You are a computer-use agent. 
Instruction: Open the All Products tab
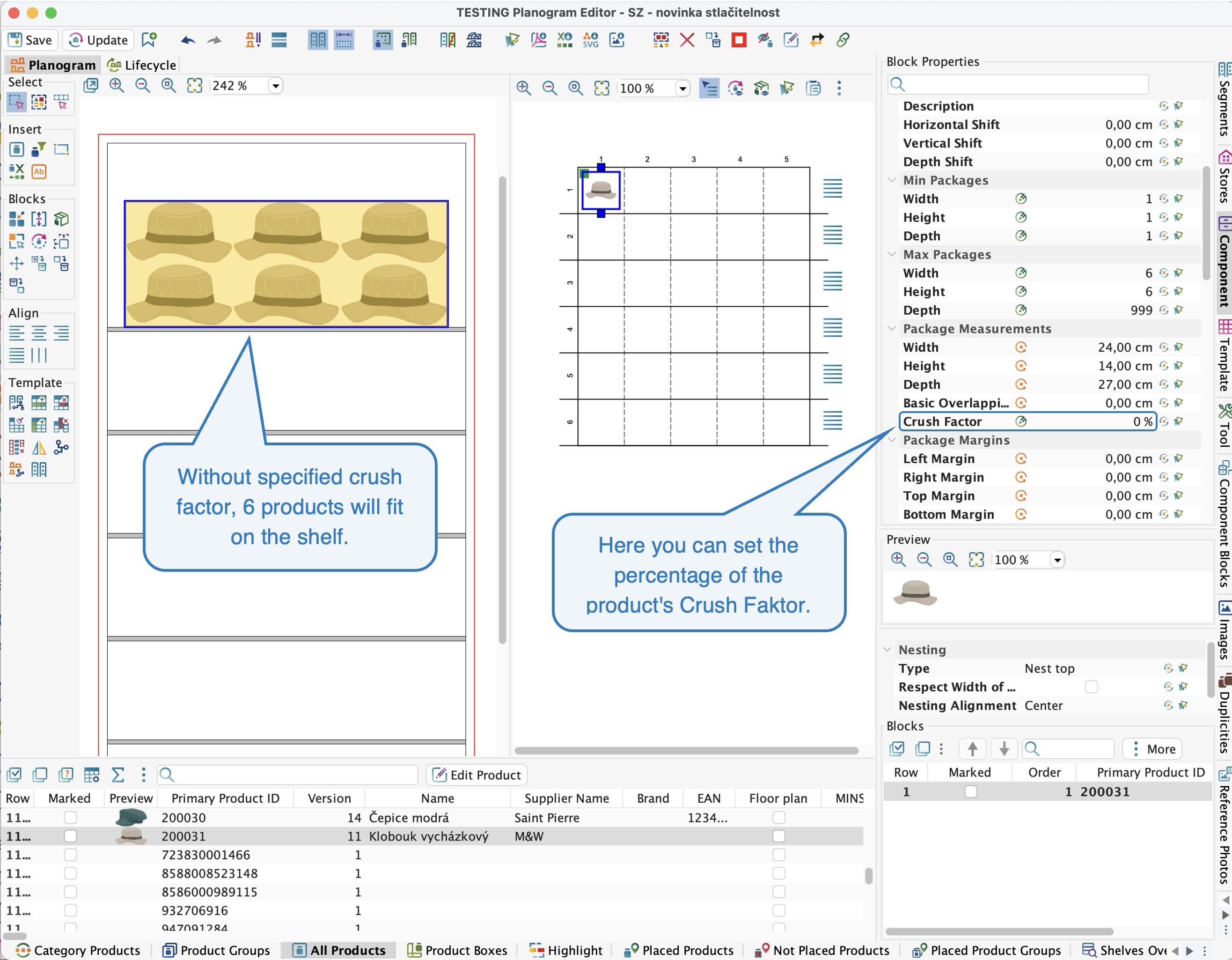click(338, 951)
